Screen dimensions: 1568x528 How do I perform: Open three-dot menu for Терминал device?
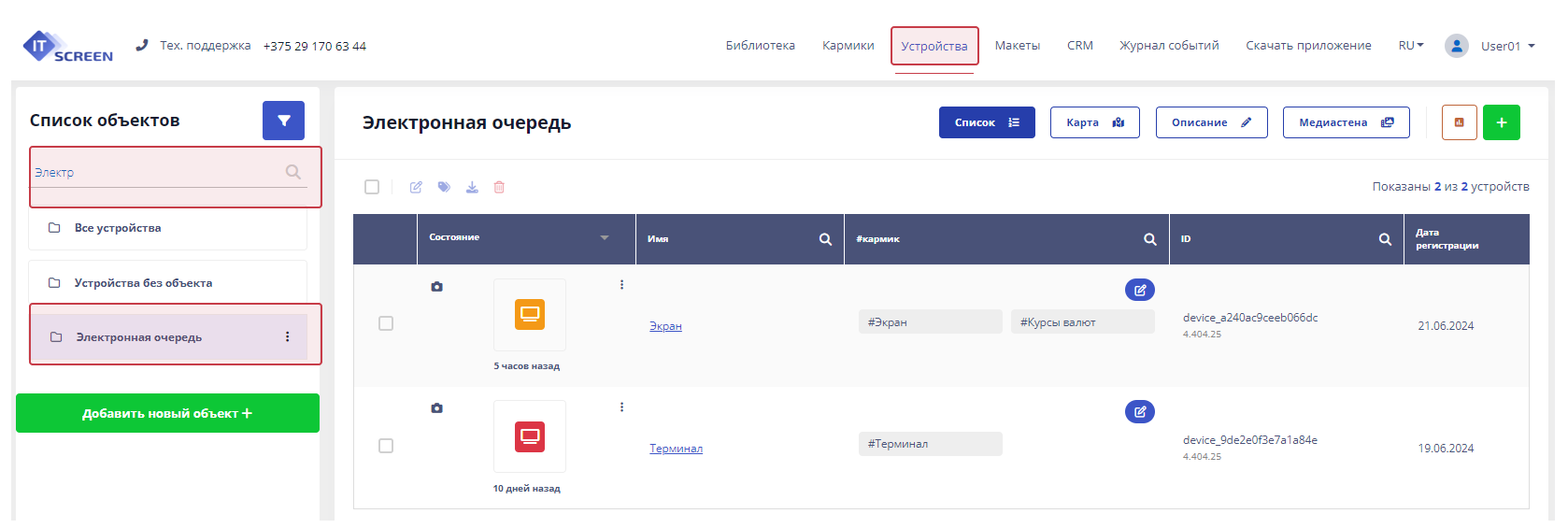click(621, 407)
